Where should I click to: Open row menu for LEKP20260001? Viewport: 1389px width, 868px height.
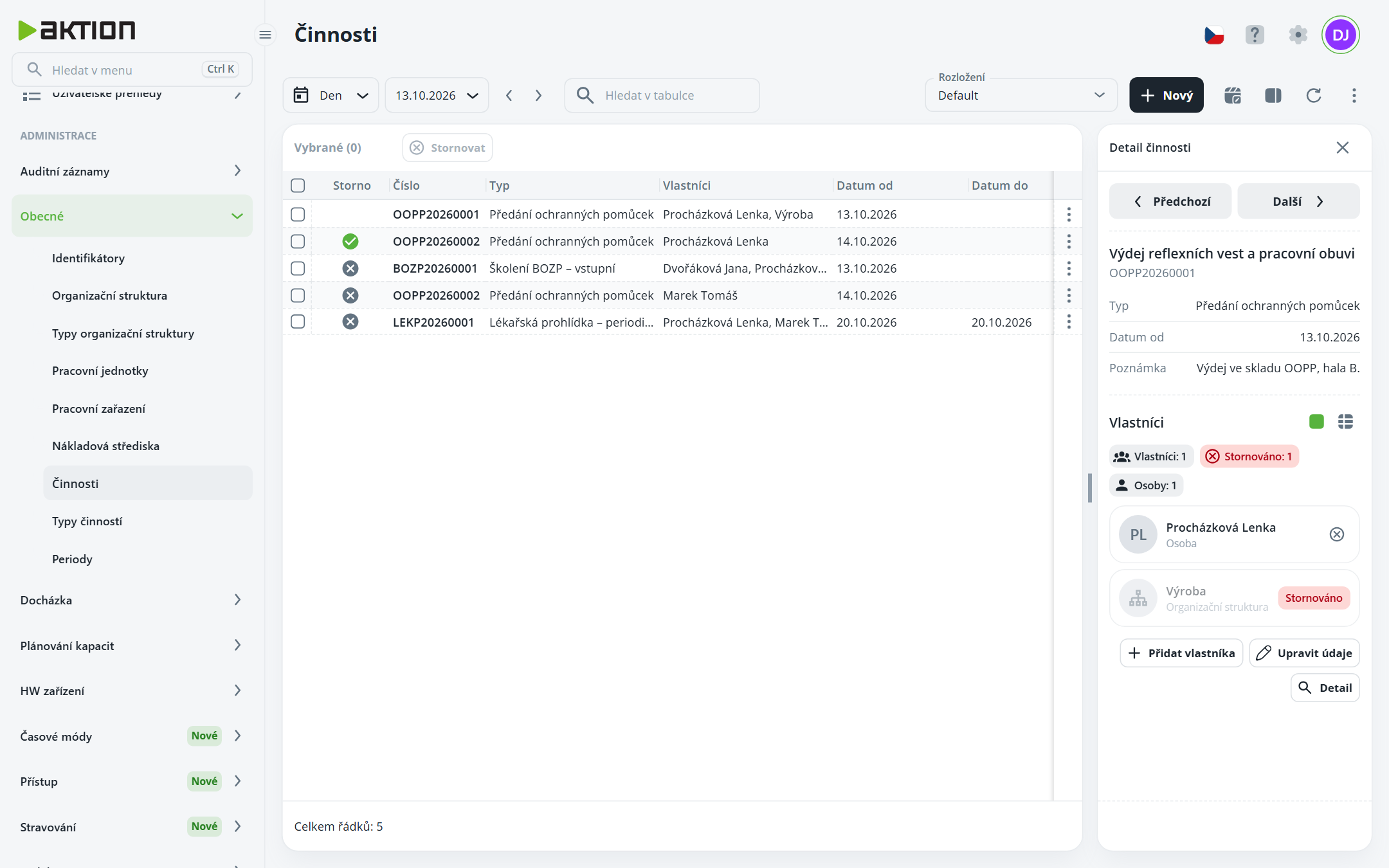[x=1068, y=321]
